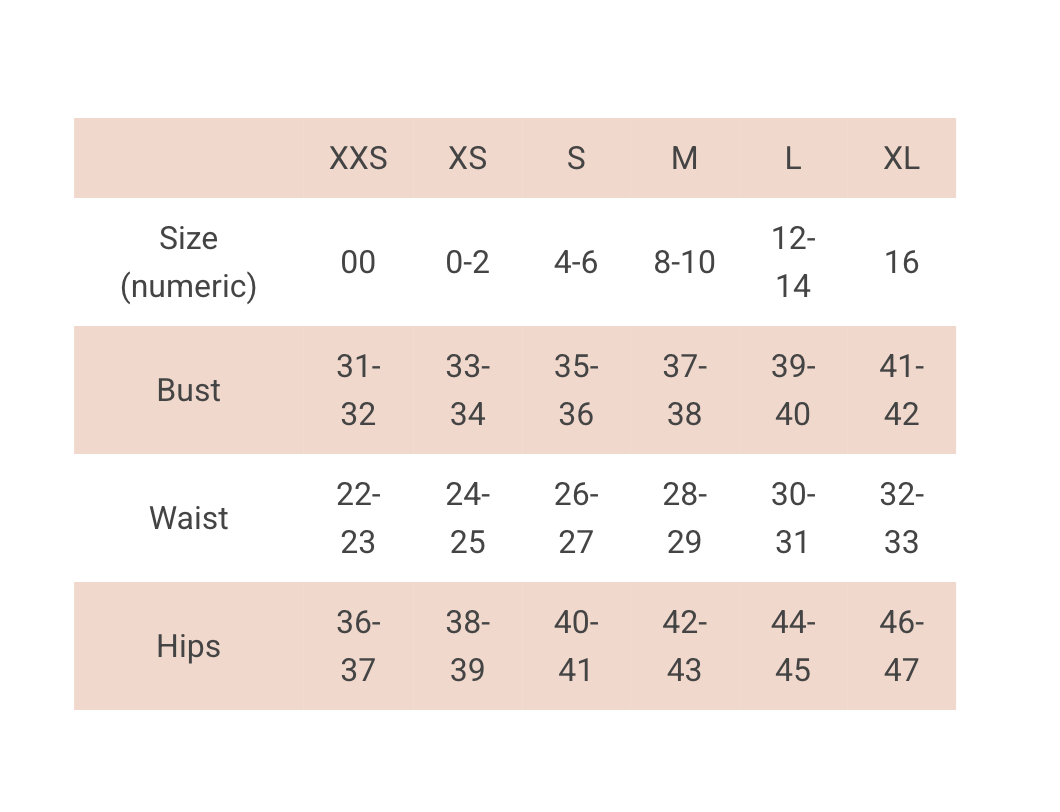Select the 28-29 waist measurement

click(x=684, y=518)
